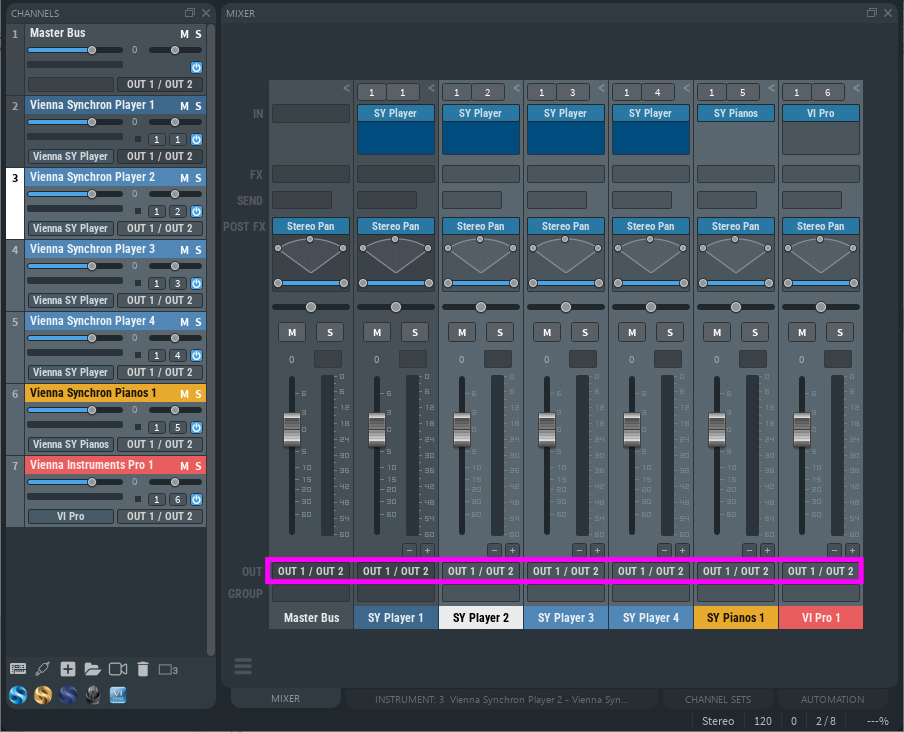Image resolution: width=904 pixels, height=732 pixels.
Task: Select the SY Pianos 1 strip name label
Action: 736,618
